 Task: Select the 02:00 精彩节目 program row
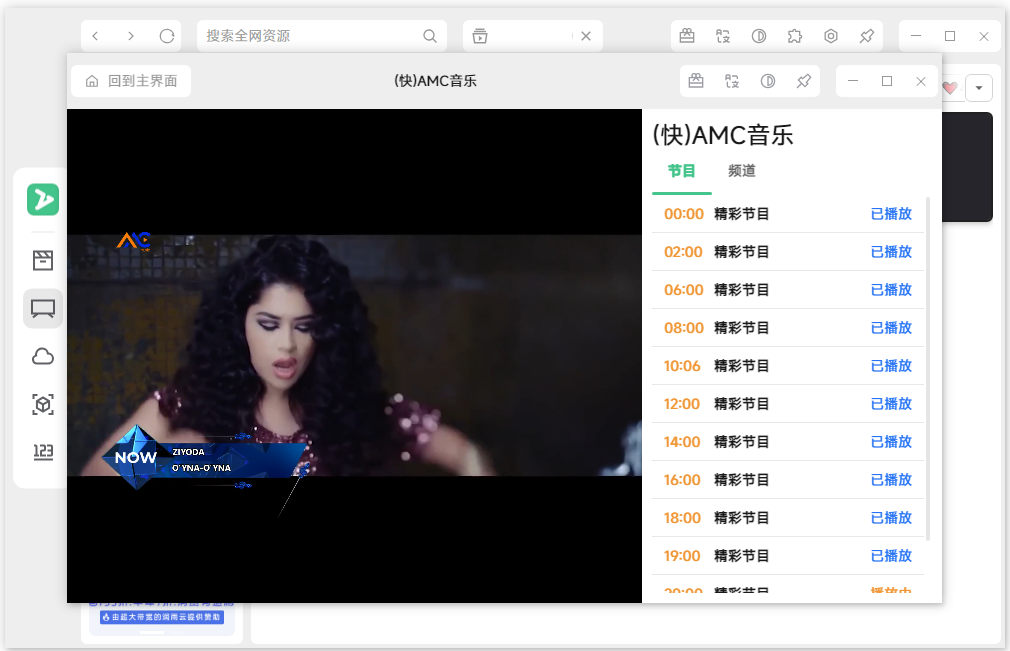[x=788, y=252]
